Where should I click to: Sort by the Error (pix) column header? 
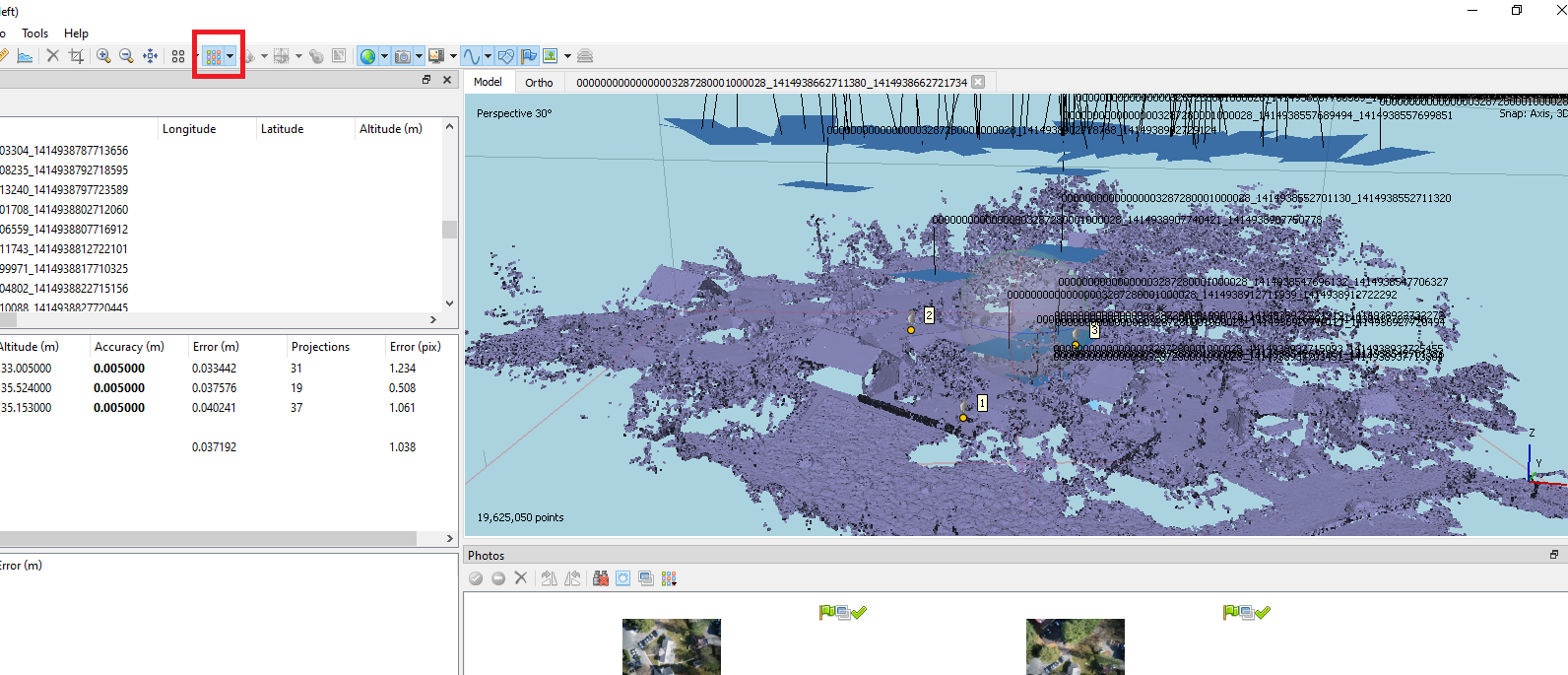click(415, 346)
